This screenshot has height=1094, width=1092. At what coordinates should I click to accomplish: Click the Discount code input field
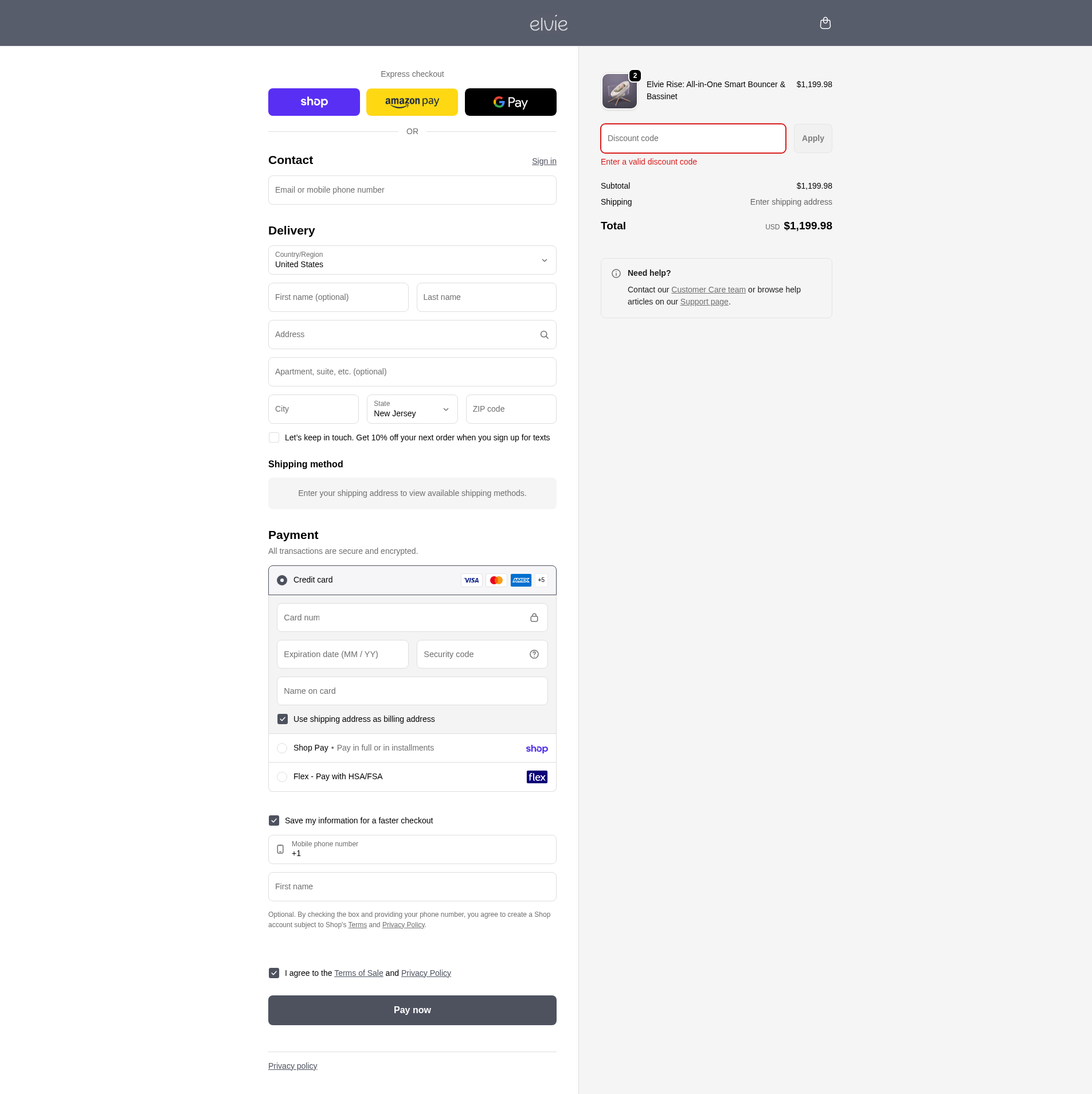pyautogui.click(x=692, y=139)
